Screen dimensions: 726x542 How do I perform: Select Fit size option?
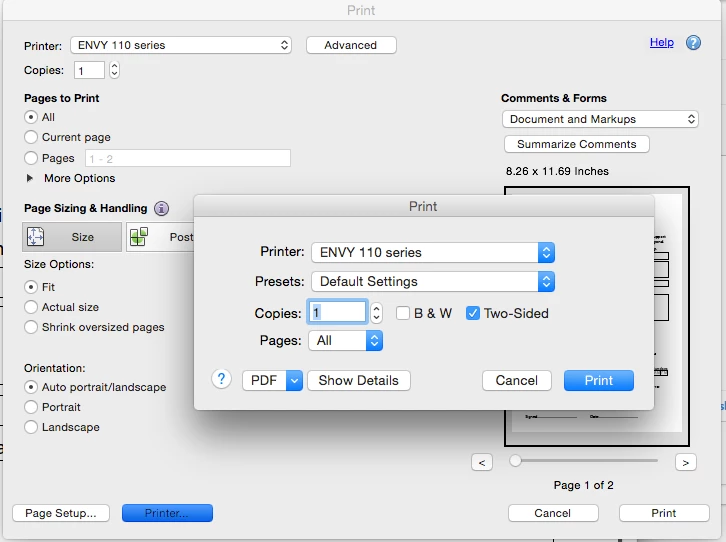31,287
